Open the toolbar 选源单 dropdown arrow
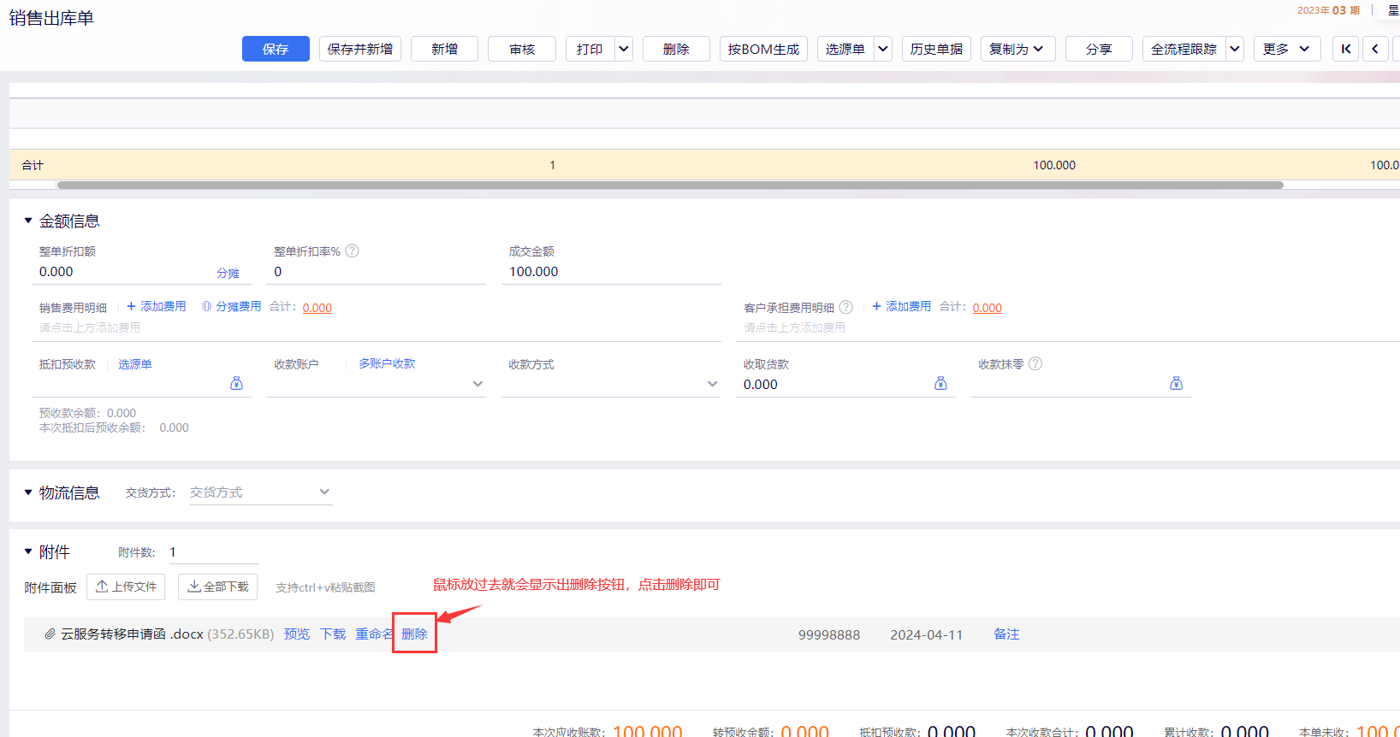 coord(883,49)
